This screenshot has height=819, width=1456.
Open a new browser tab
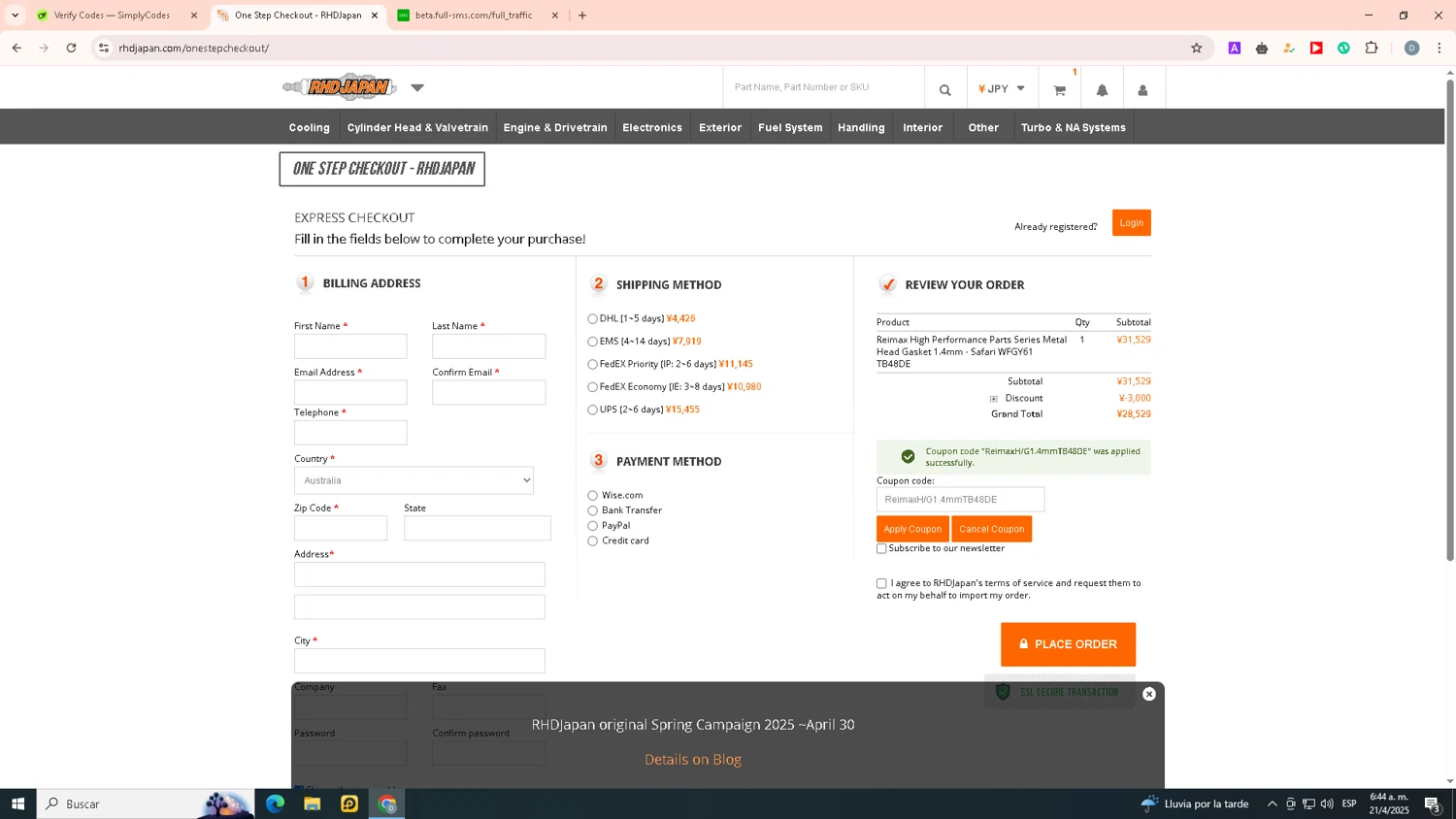(582, 16)
